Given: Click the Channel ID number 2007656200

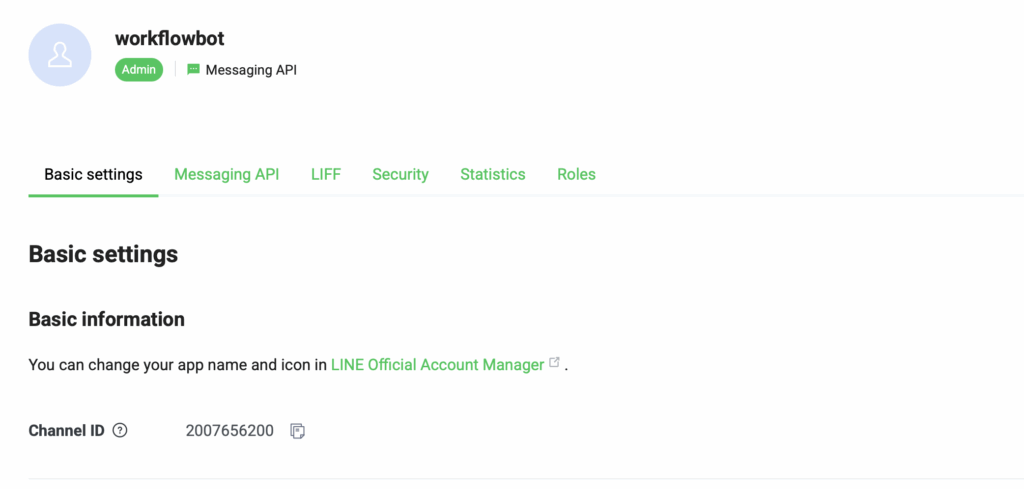Looking at the screenshot, I should point(230,431).
